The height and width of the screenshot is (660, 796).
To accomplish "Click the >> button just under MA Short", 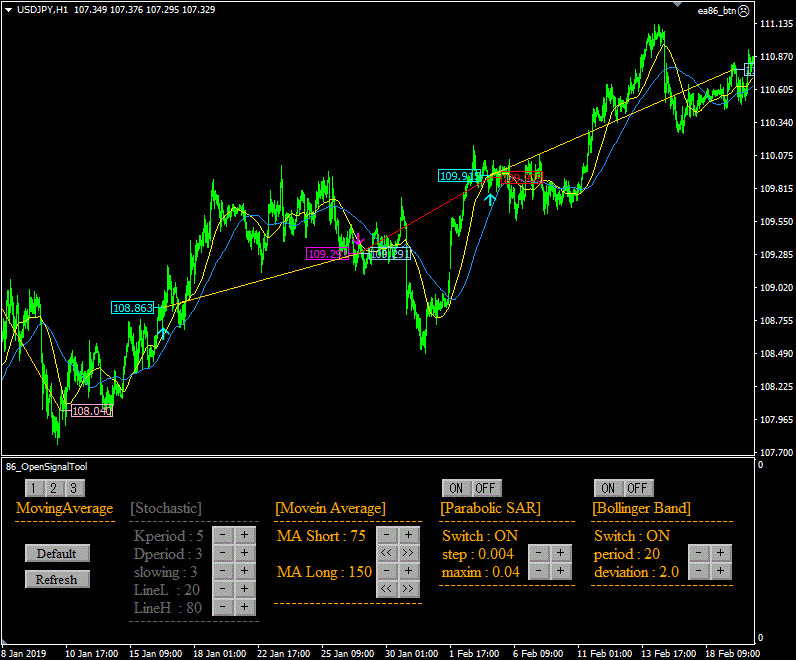I will 409,553.
